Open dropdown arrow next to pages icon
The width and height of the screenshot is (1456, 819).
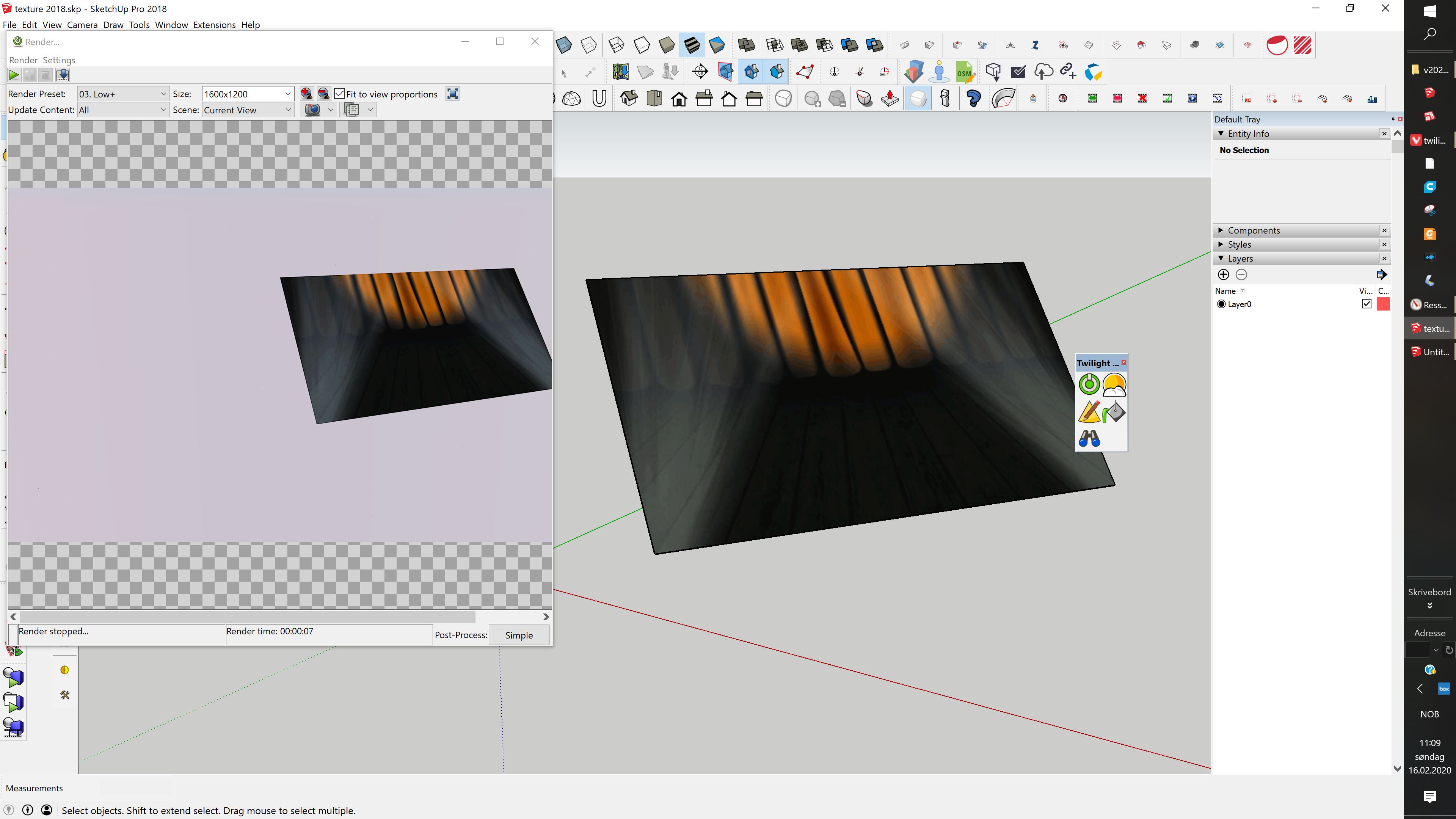[x=370, y=110]
